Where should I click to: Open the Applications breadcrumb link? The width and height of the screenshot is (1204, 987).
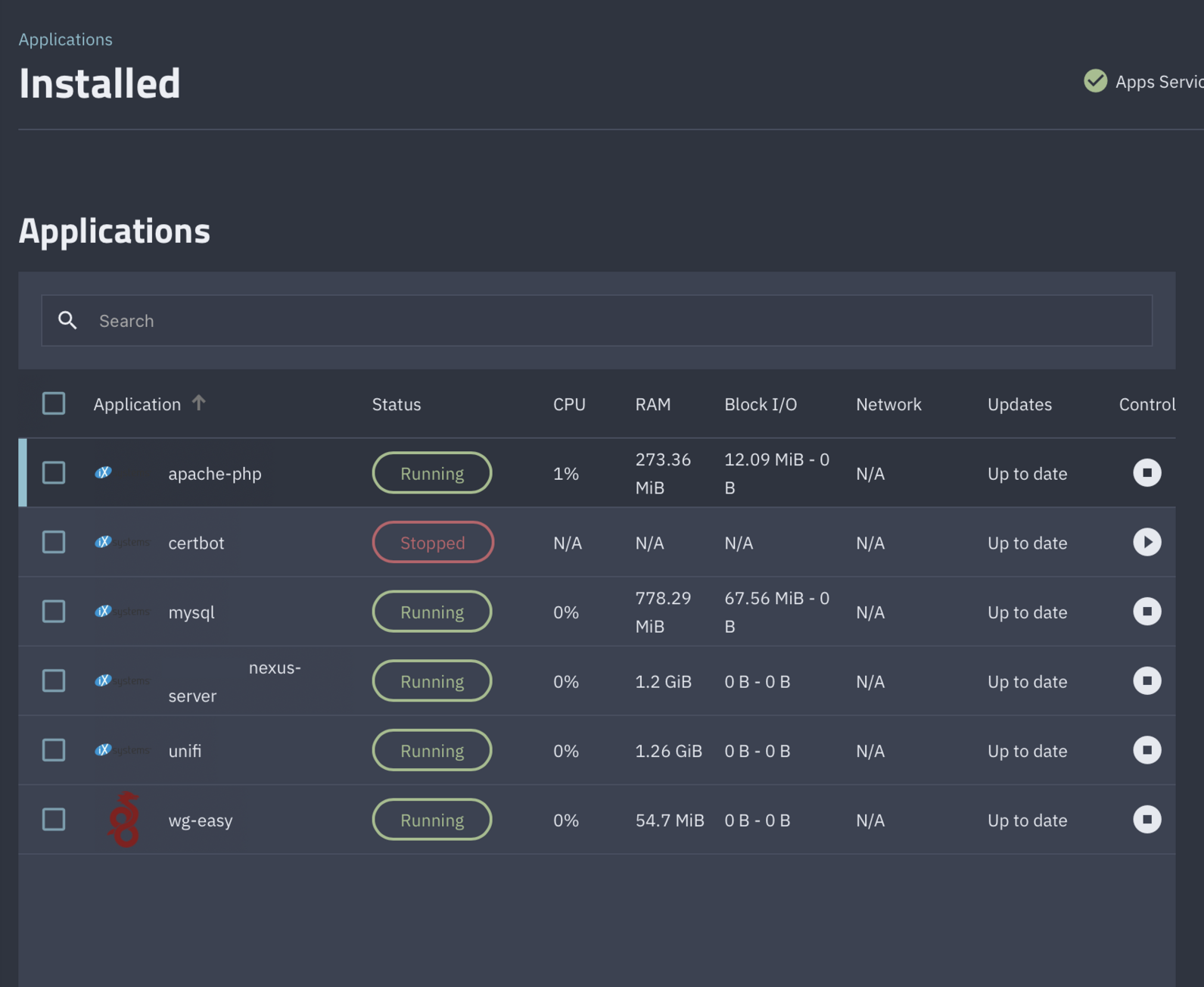click(66, 39)
